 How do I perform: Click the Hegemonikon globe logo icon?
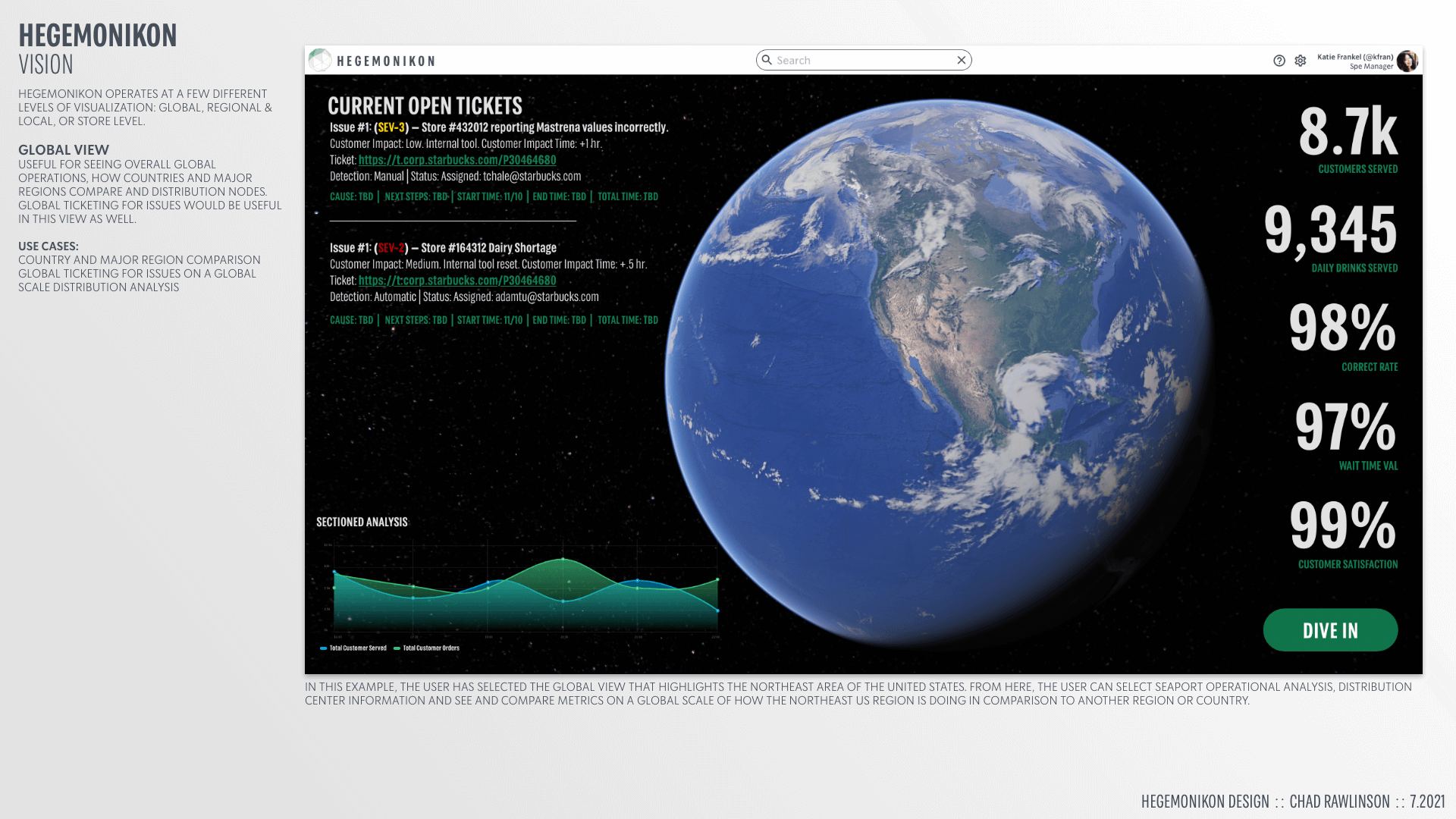tap(320, 61)
